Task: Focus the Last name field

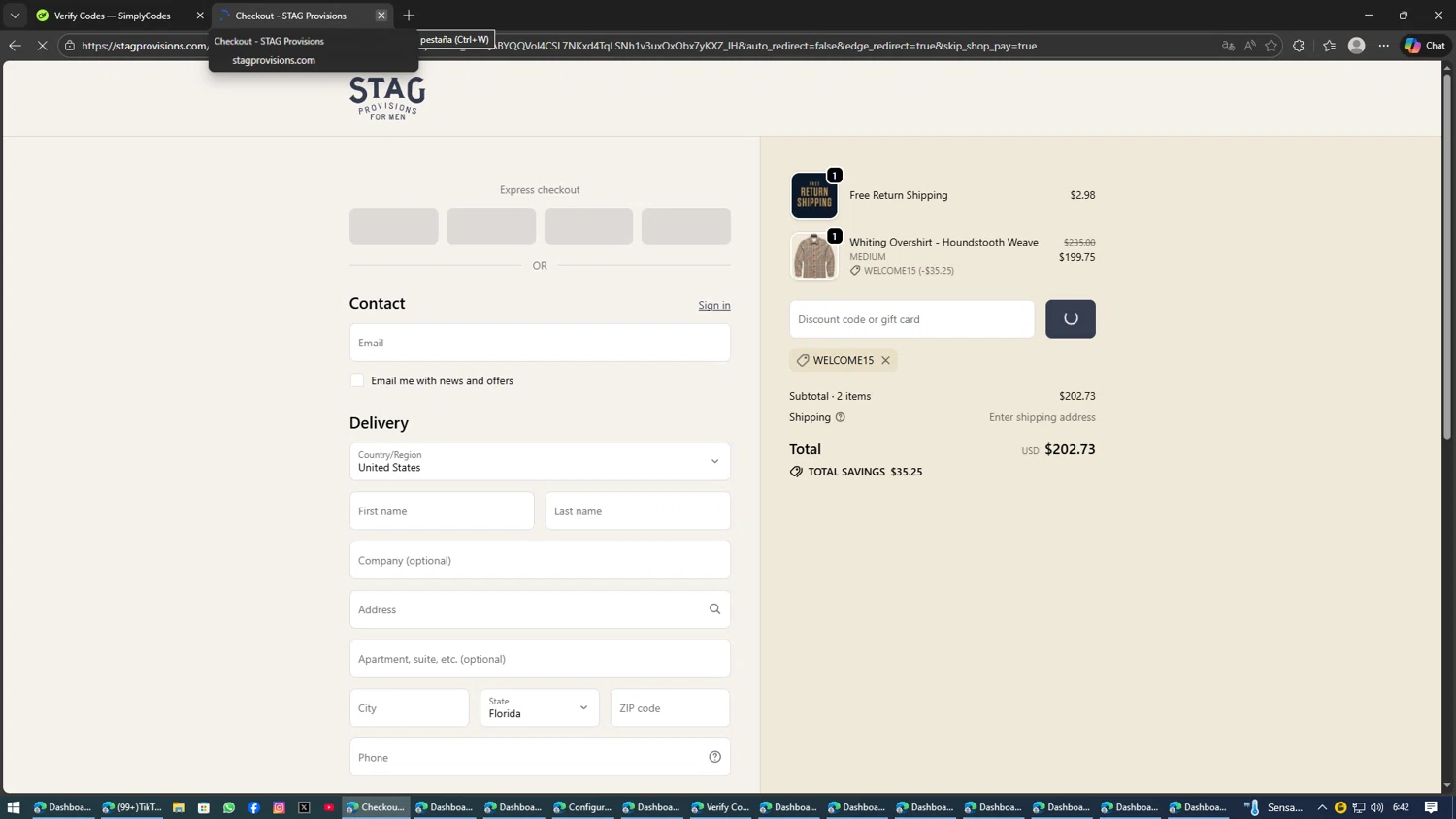Action: click(638, 511)
